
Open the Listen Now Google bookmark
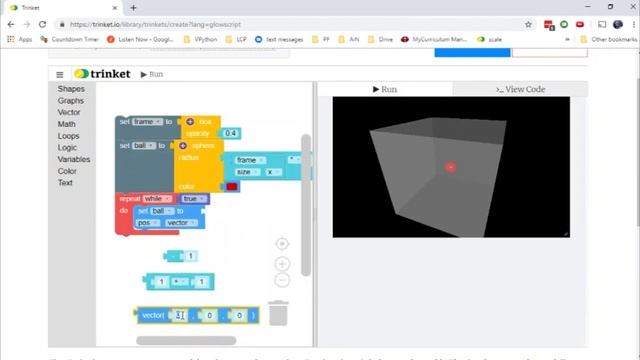click(x=140, y=39)
